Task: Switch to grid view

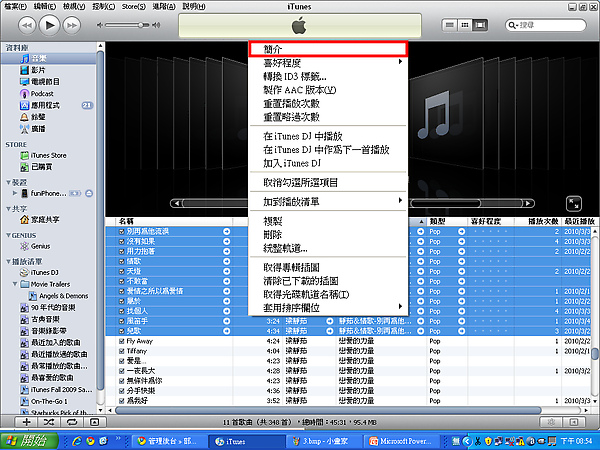Action: pos(465,25)
